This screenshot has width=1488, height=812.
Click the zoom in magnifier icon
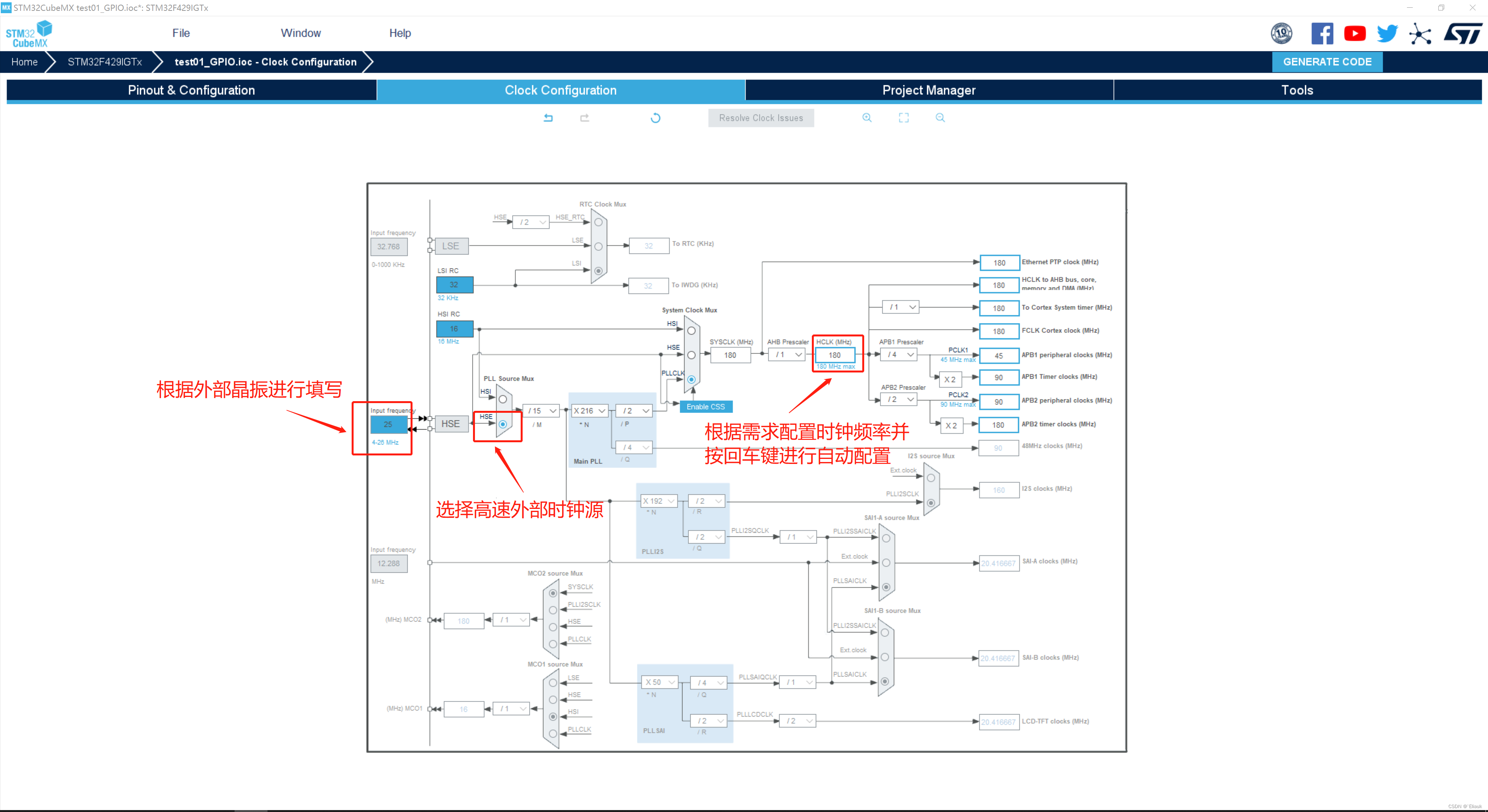click(866, 118)
